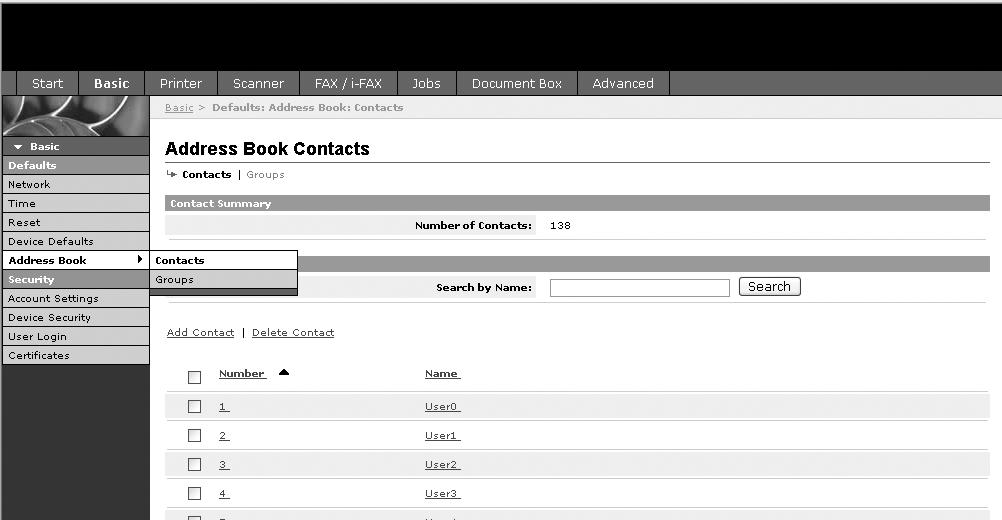Sort by the Number column
1002x520 pixels.
click(242, 374)
